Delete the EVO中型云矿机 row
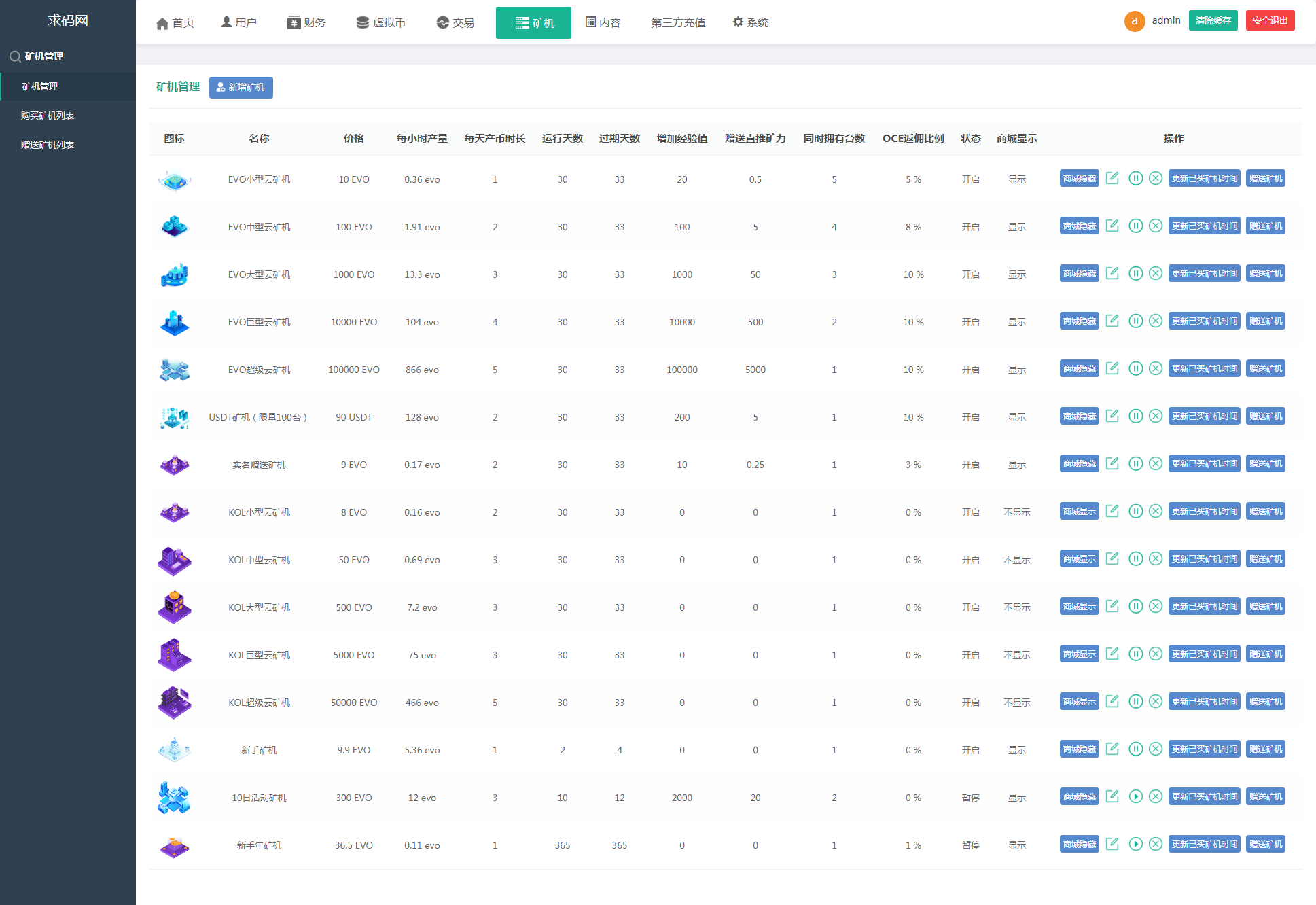The image size is (1316, 905). coord(1156,226)
